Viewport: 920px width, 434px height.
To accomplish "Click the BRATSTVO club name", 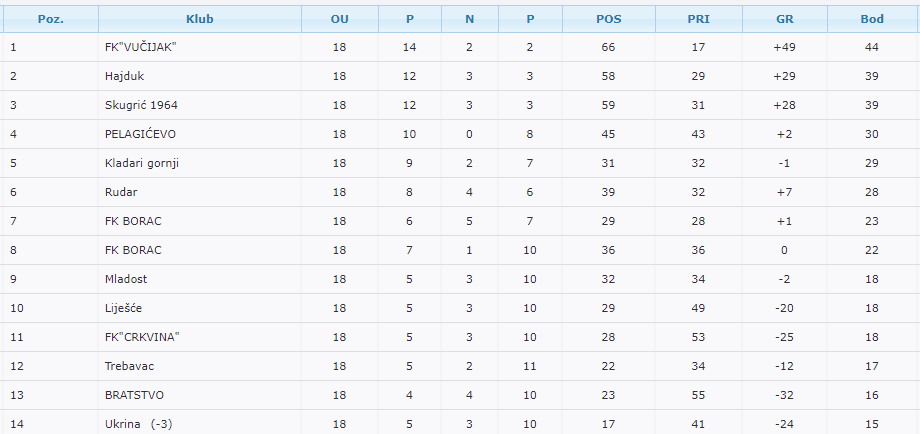I will [134, 395].
